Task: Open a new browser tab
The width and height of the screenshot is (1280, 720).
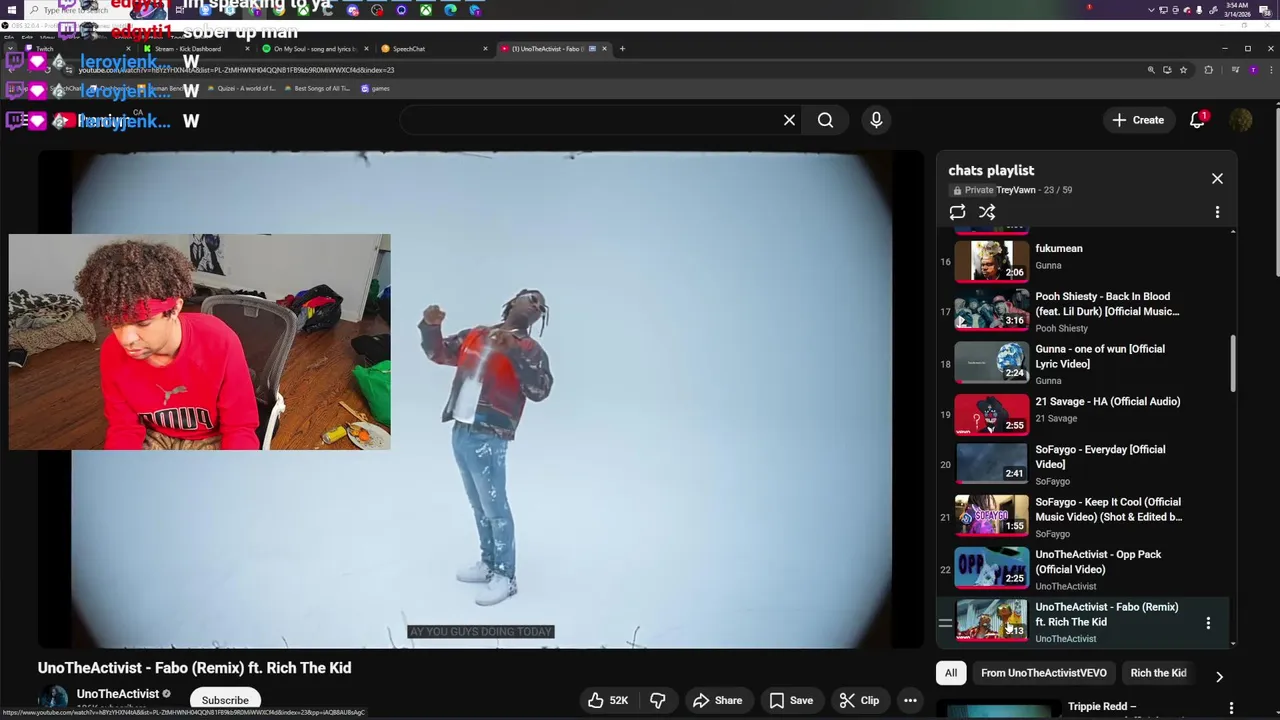Action: tap(622, 49)
